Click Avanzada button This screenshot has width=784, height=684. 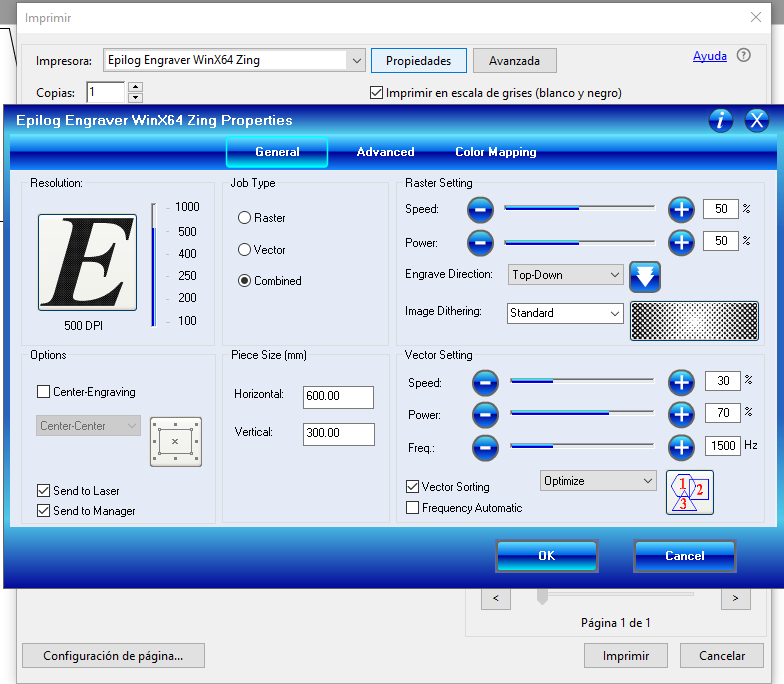pos(514,60)
